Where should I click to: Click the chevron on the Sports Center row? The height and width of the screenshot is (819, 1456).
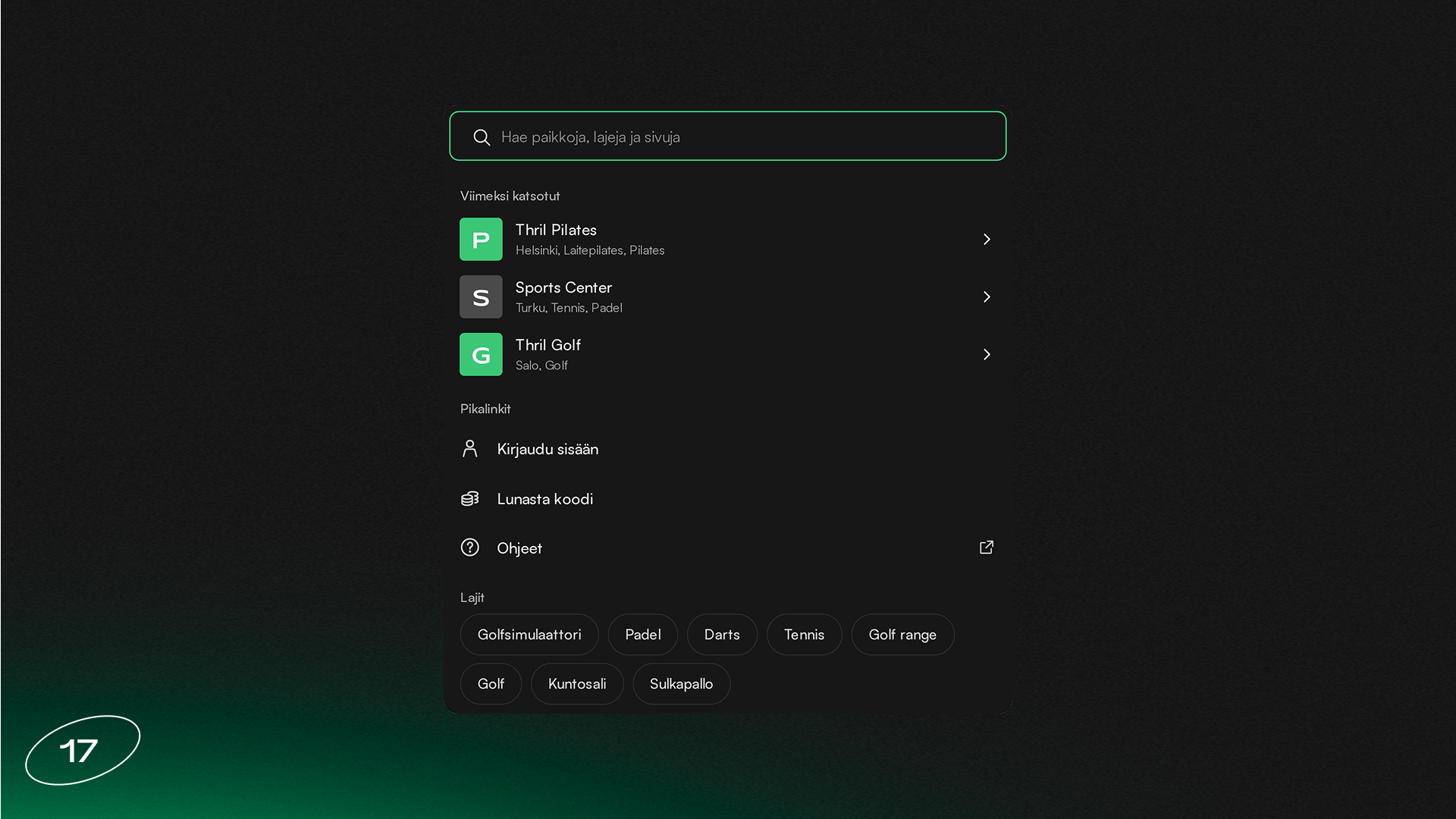(x=987, y=297)
